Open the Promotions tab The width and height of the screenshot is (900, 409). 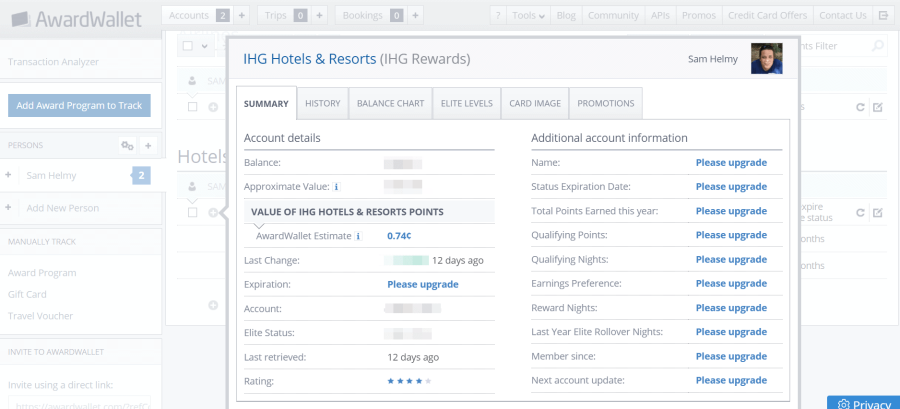[x=606, y=103]
